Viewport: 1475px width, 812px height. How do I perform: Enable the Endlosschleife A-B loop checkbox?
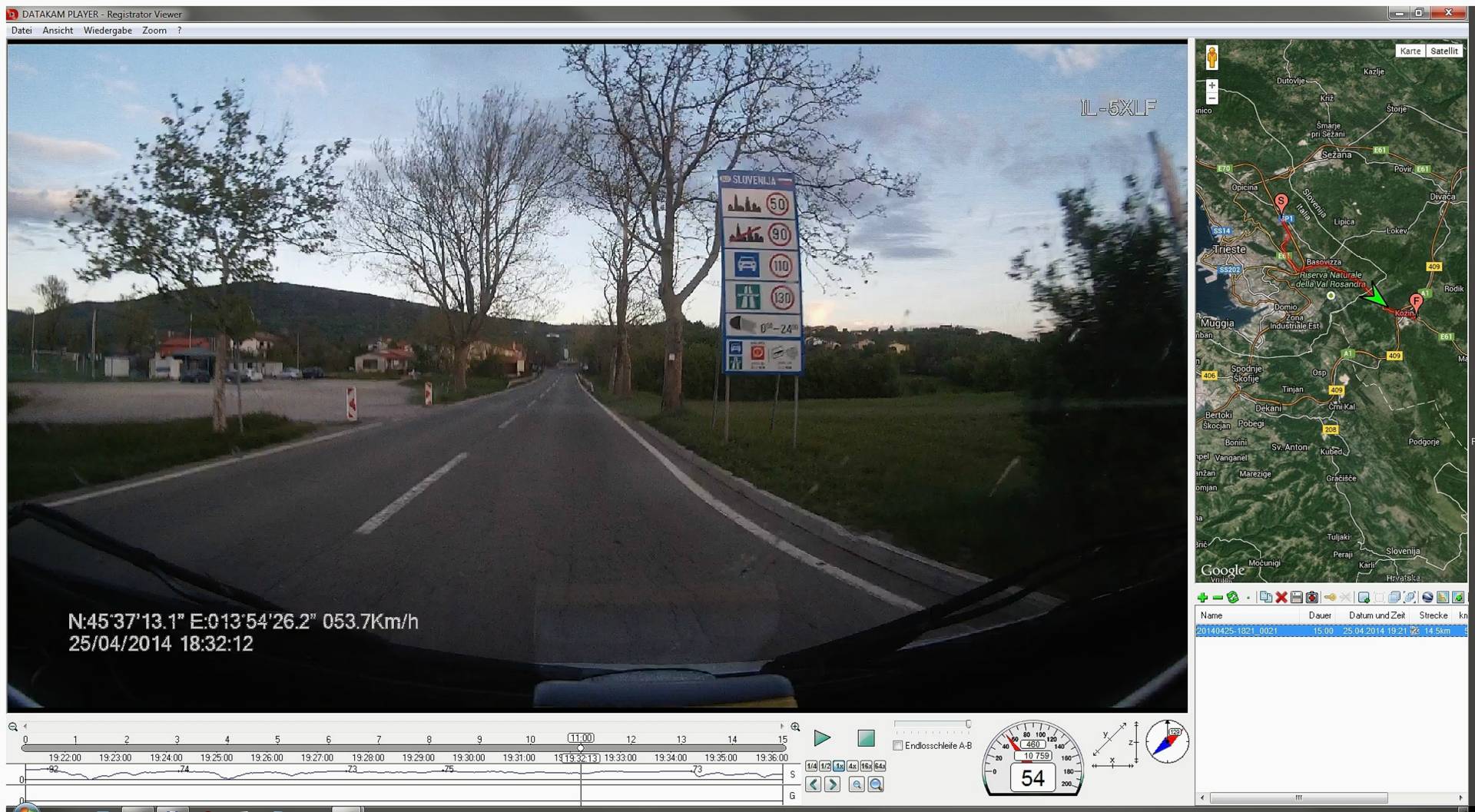click(897, 746)
